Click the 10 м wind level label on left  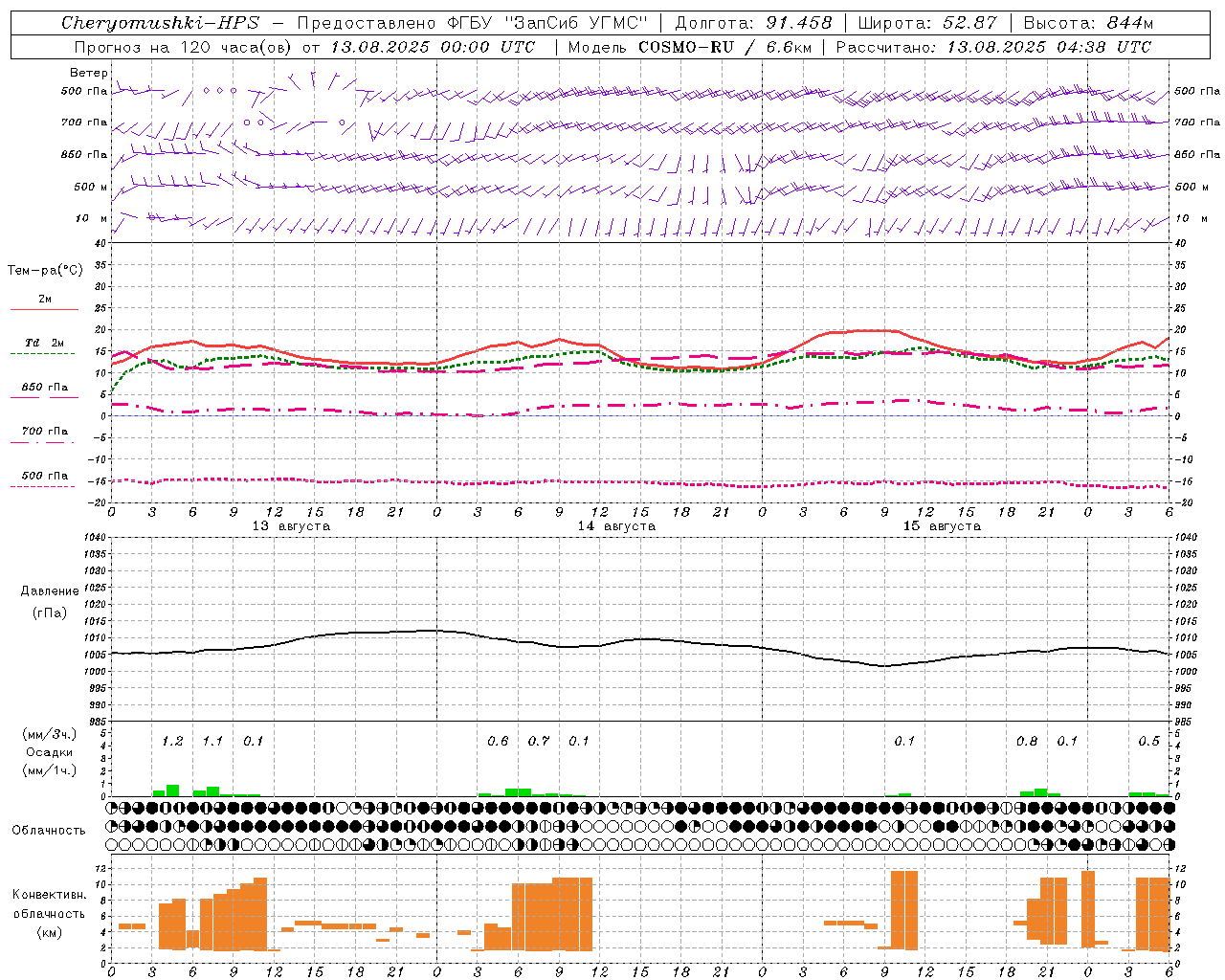92,218
